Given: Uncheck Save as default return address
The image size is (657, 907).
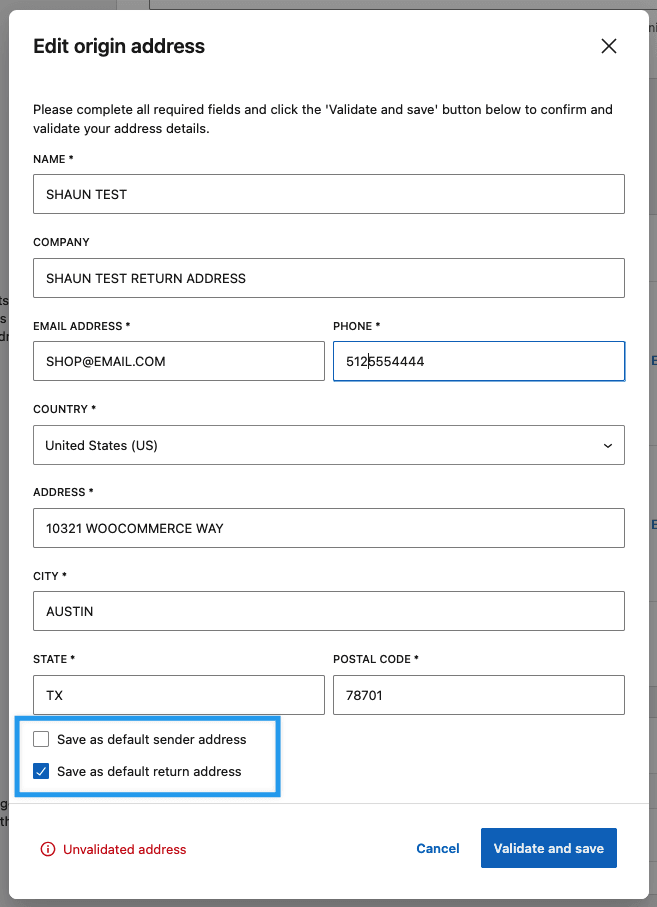Looking at the screenshot, I should point(41,771).
